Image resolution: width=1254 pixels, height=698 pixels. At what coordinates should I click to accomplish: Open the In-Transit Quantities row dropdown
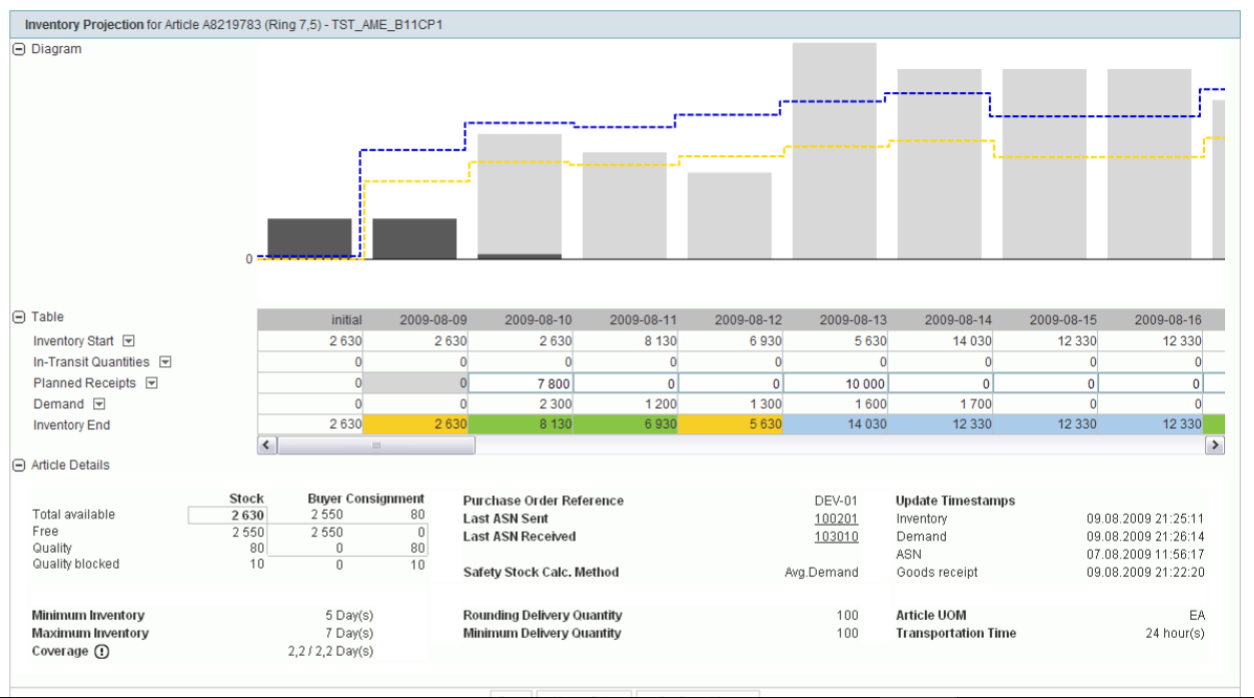(x=166, y=362)
